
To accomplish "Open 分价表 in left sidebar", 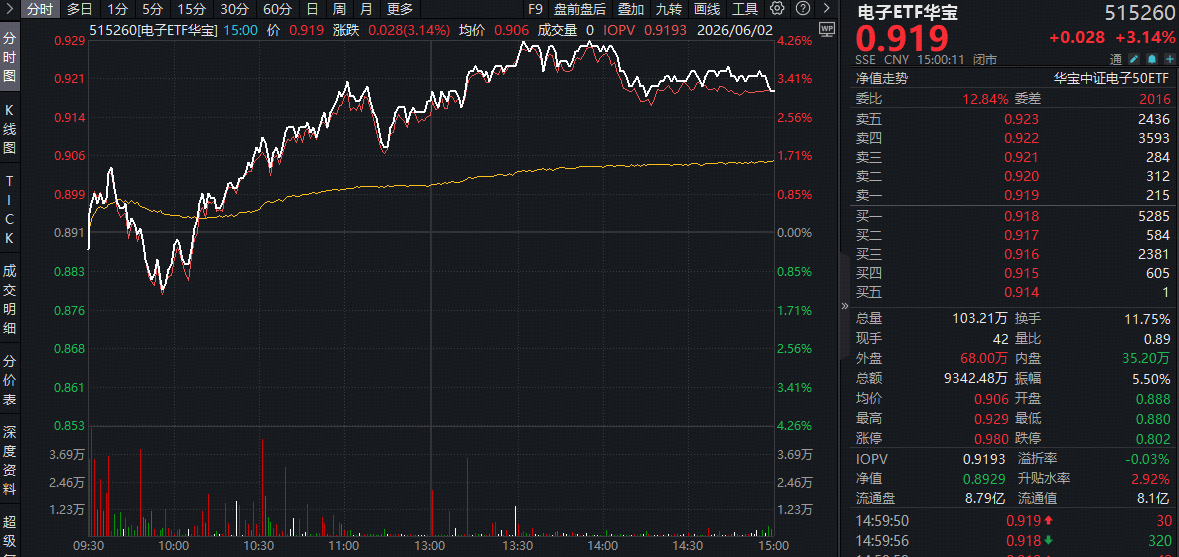I will tap(10, 380).
